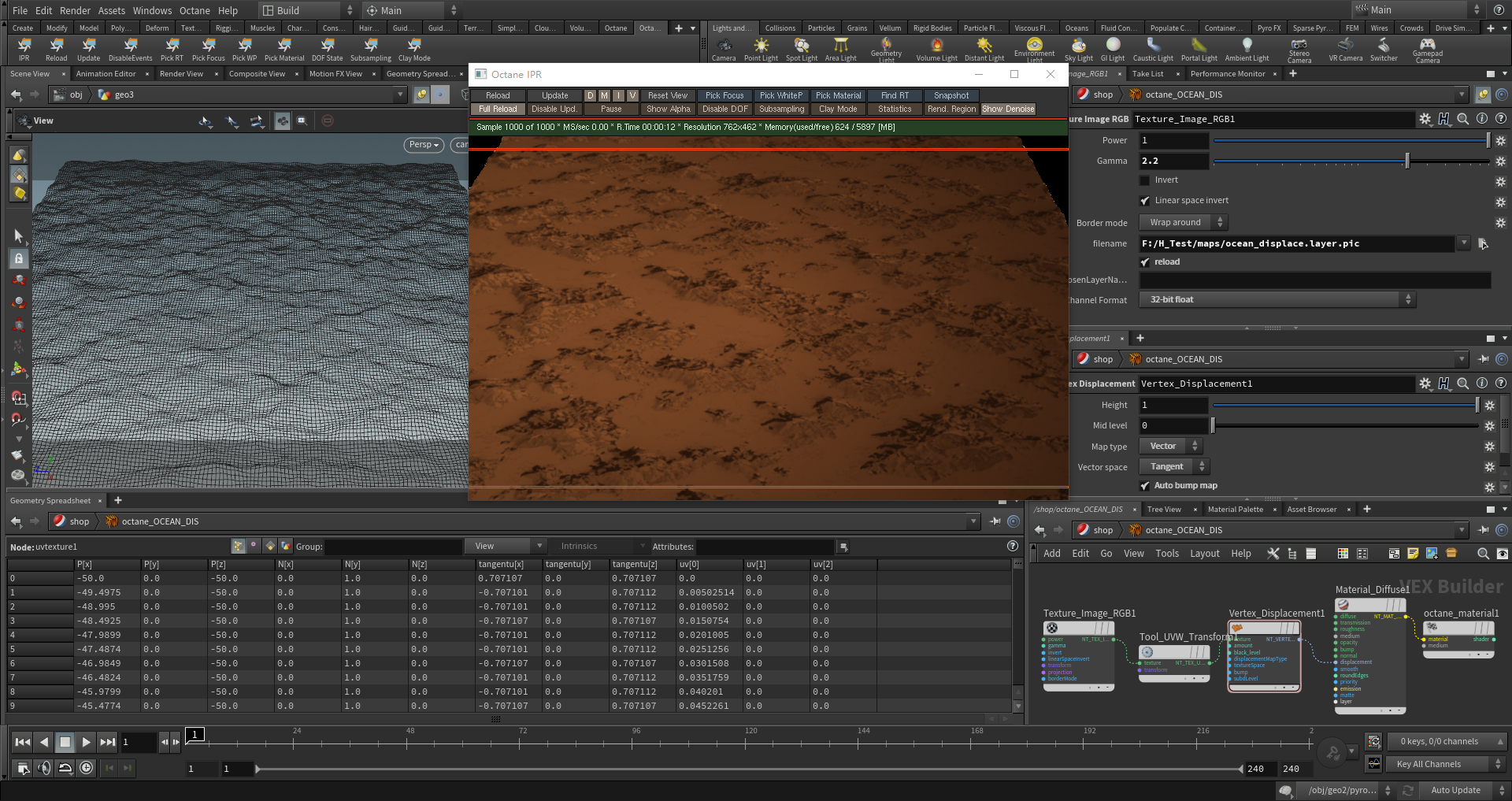Click Full Reload in Octane IPR
The height and width of the screenshot is (801, 1512).
pyautogui.click(x=498, y=109)
